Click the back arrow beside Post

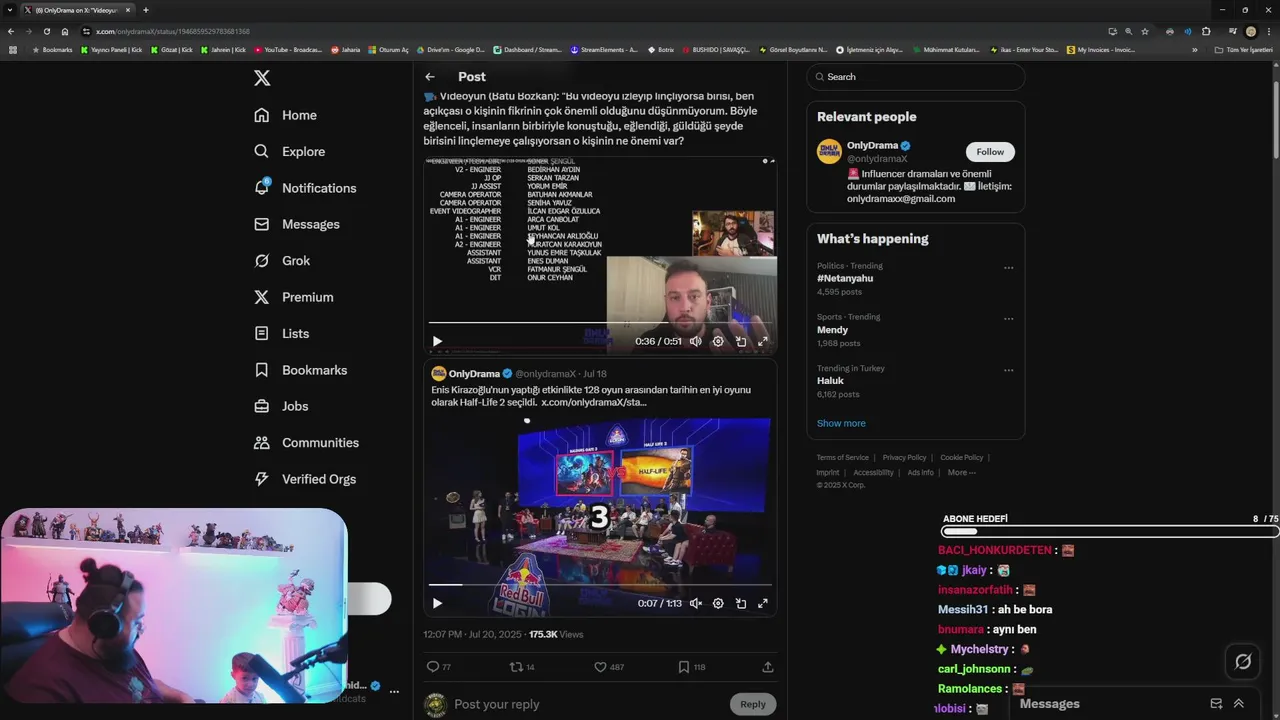pos(430,77)
